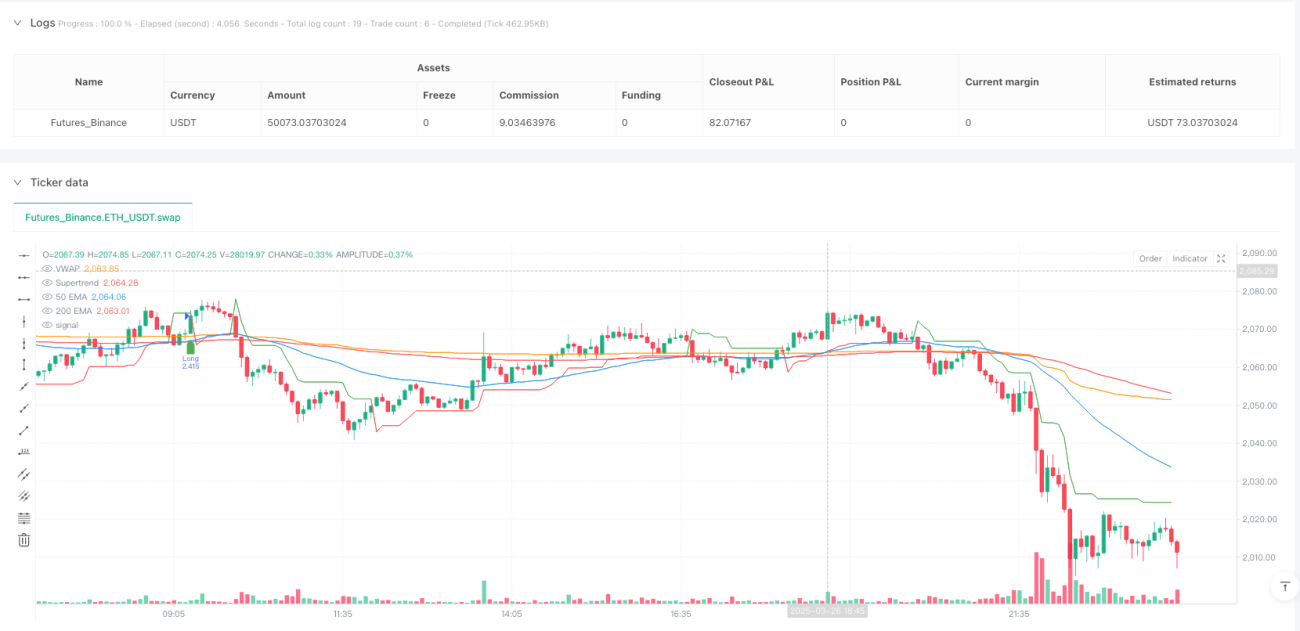
Task: Delete drawings with the trash icon
Action: tap(24, 540)
